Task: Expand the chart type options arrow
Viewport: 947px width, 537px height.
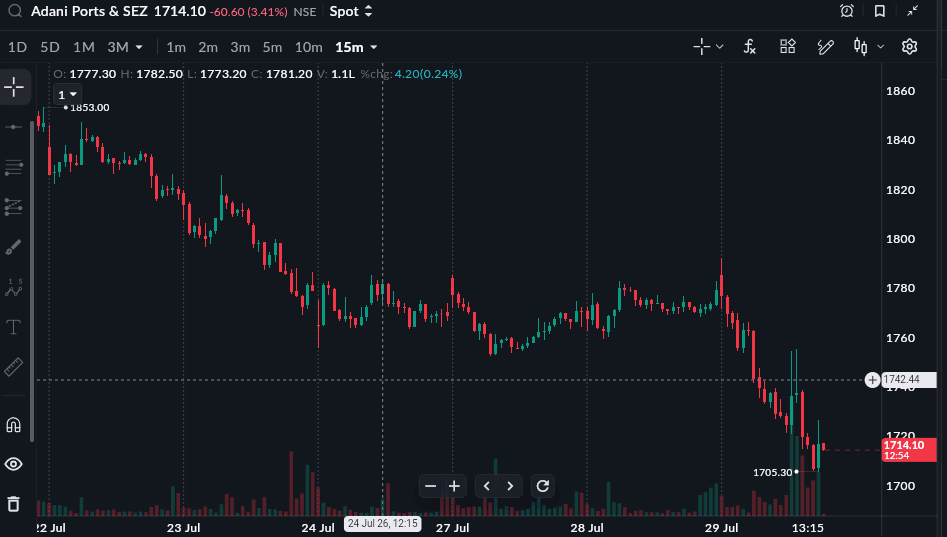Action: pos(881,47)
